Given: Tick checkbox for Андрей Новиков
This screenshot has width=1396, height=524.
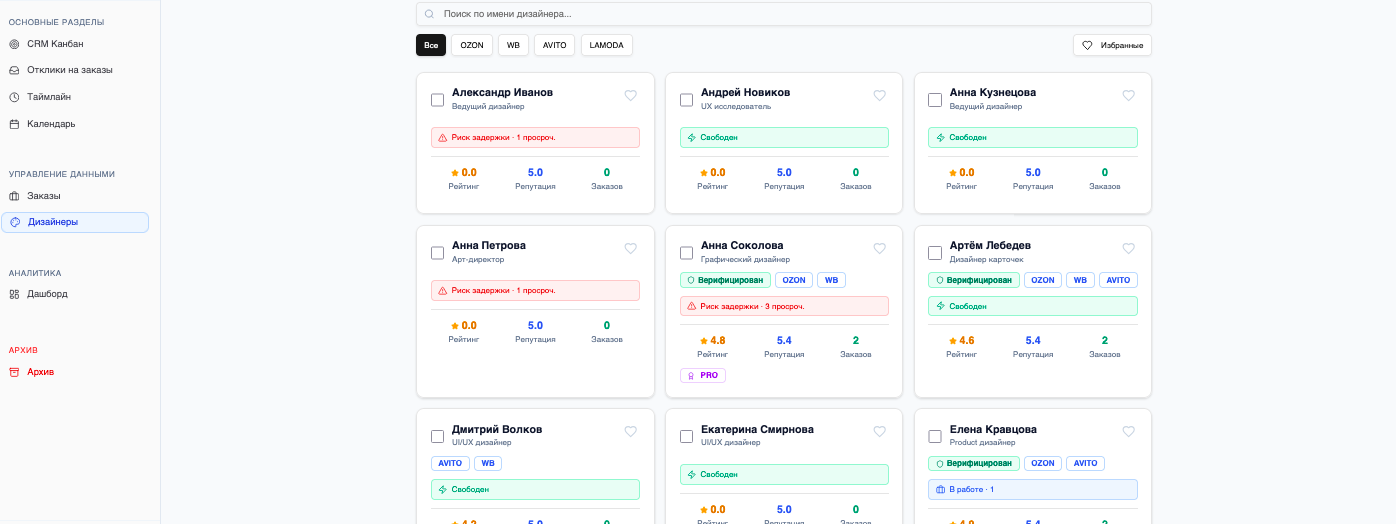Looking at the screenshot, I should click(686, 100).
